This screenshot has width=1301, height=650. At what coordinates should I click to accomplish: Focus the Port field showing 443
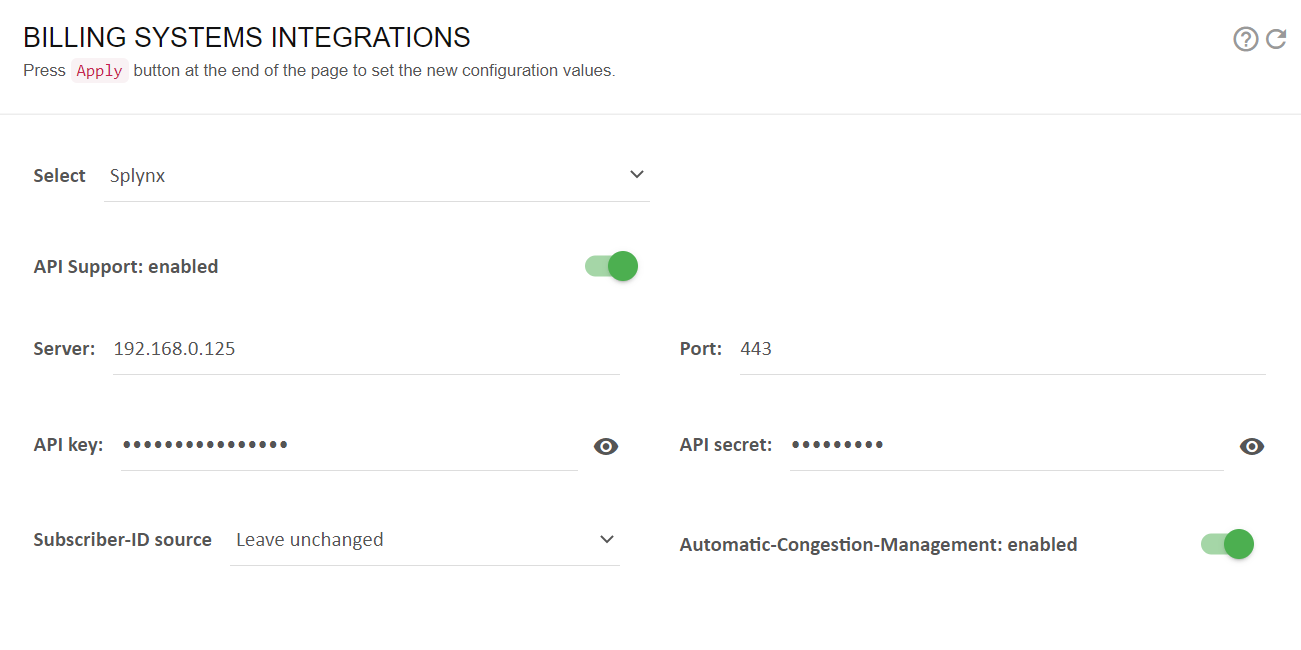click(x=1003, y=349)
